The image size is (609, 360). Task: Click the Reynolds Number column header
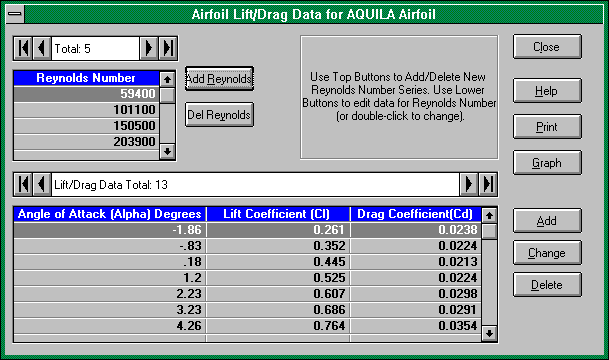click(x=87, y=78)
